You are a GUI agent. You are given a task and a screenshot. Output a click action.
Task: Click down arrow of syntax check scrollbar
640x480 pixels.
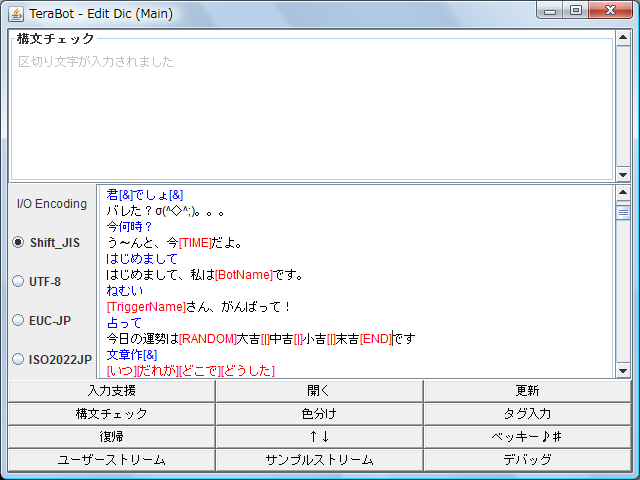coord(623,175)
